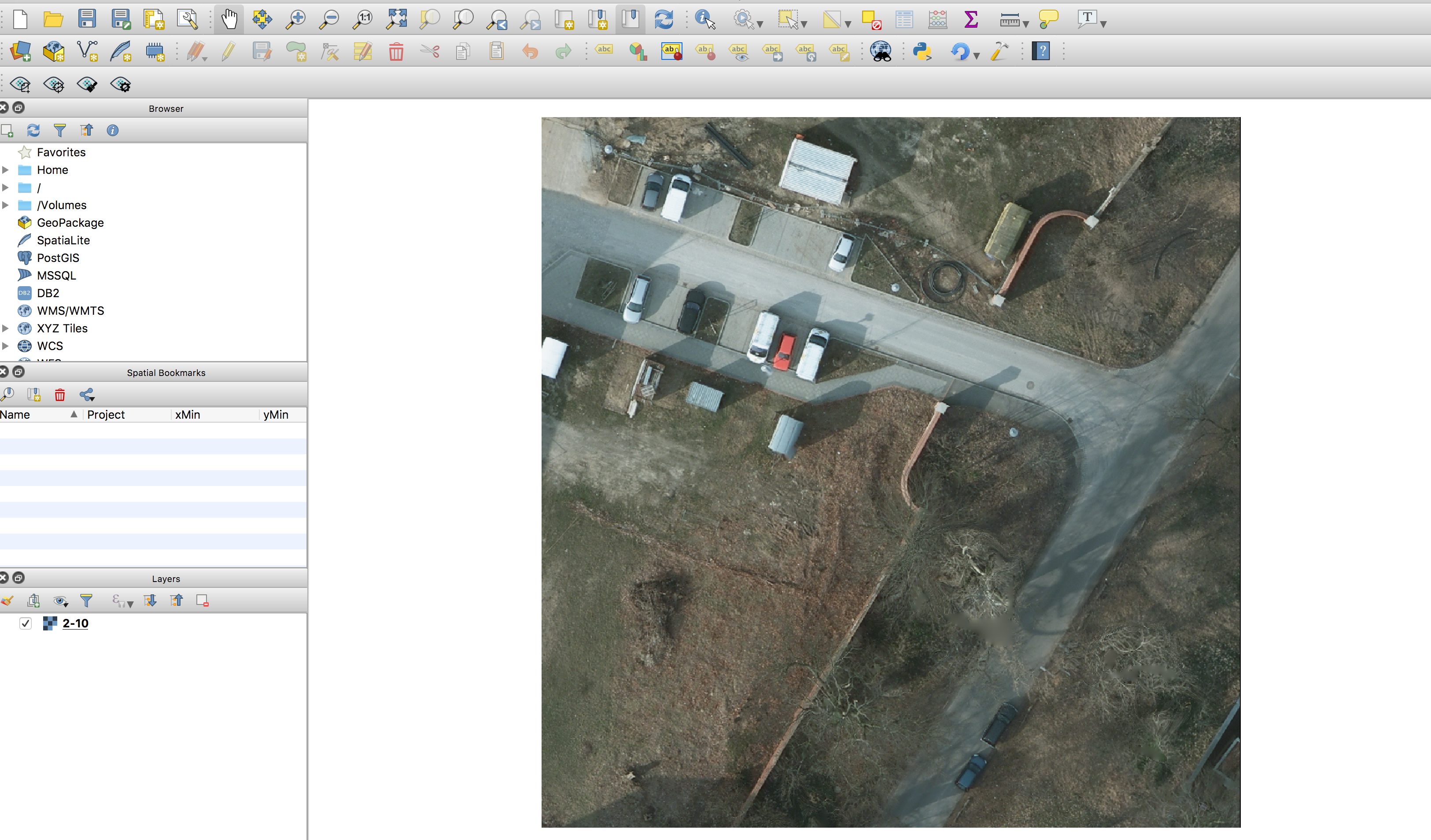Toggle the Filter Legend funnel in Layers
This screenshot has width=1431, height=840.
86,601
